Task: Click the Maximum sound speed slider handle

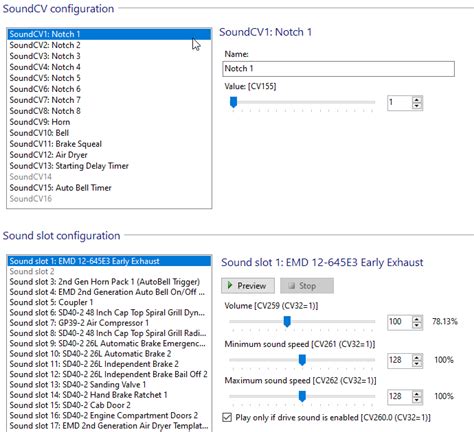Action: 302,396
